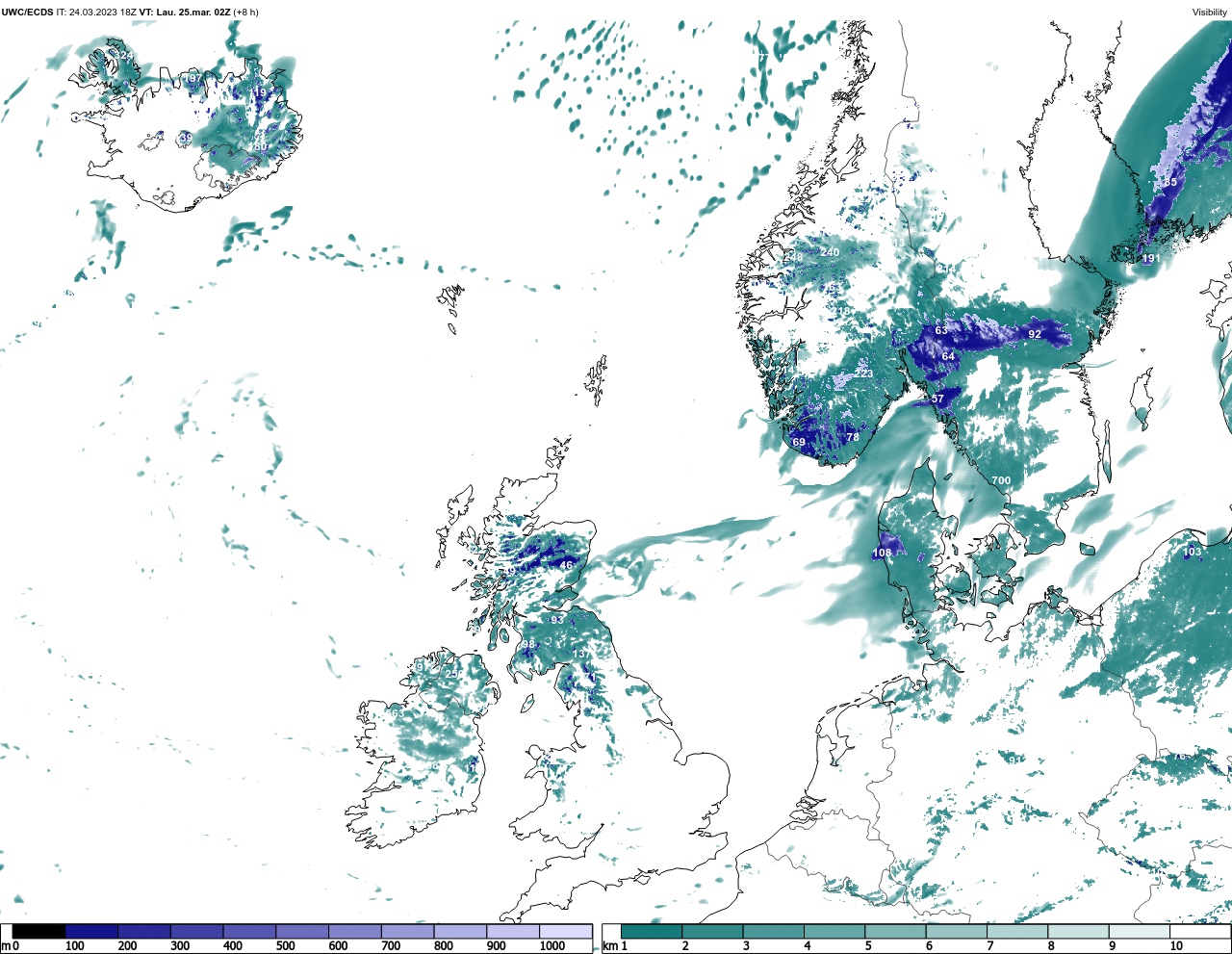The width and height of the screenshot is (1232, 954).
Task: Click the '69' value on southern Norway coast
Action: [x=799, y=443]
